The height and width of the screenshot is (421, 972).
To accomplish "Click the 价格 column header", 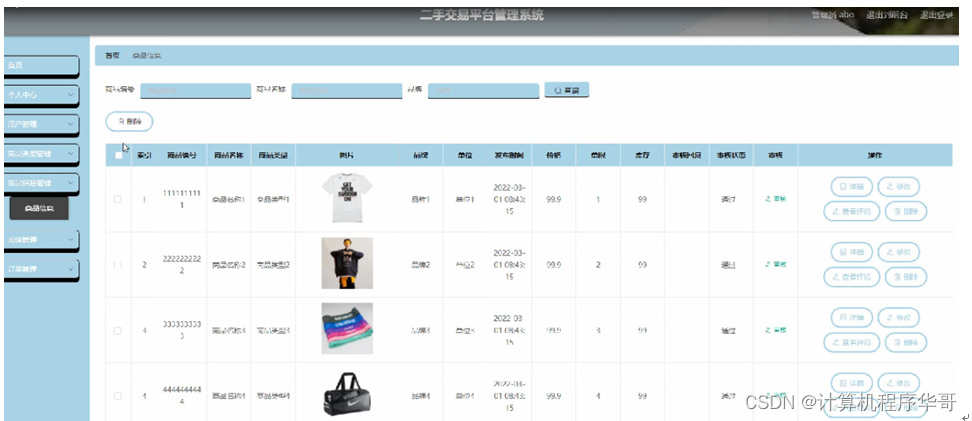I will coord(554,155).
